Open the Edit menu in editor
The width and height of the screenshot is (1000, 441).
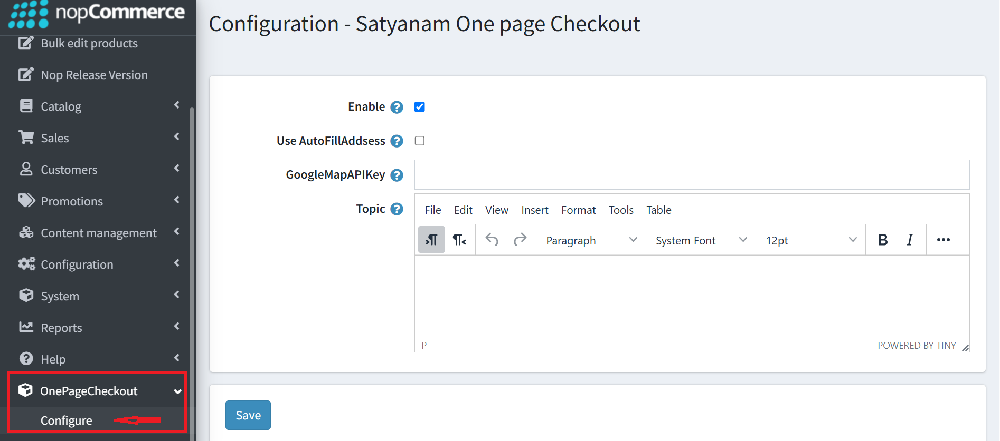(464, 210)
